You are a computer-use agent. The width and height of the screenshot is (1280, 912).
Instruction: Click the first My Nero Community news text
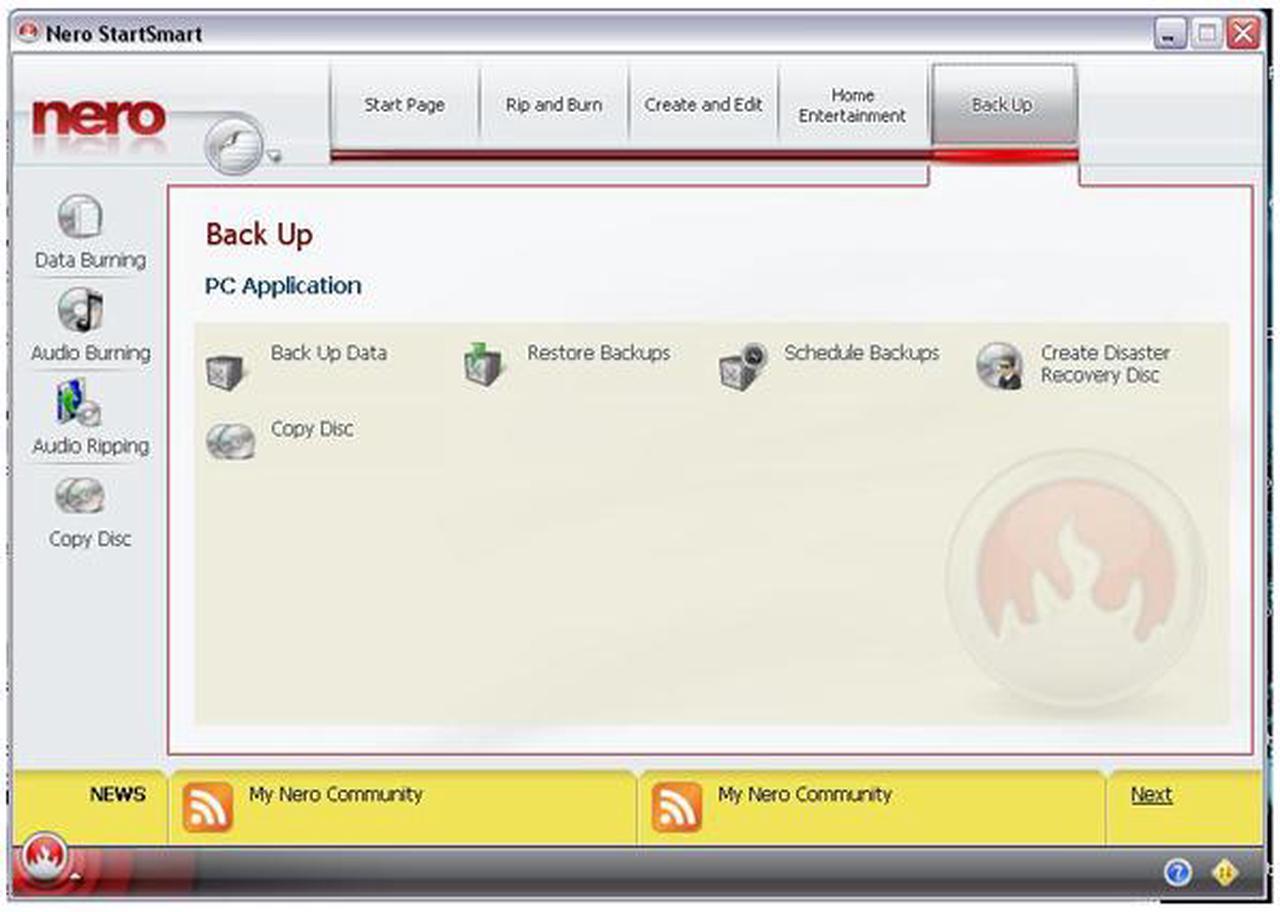[335, 795]
